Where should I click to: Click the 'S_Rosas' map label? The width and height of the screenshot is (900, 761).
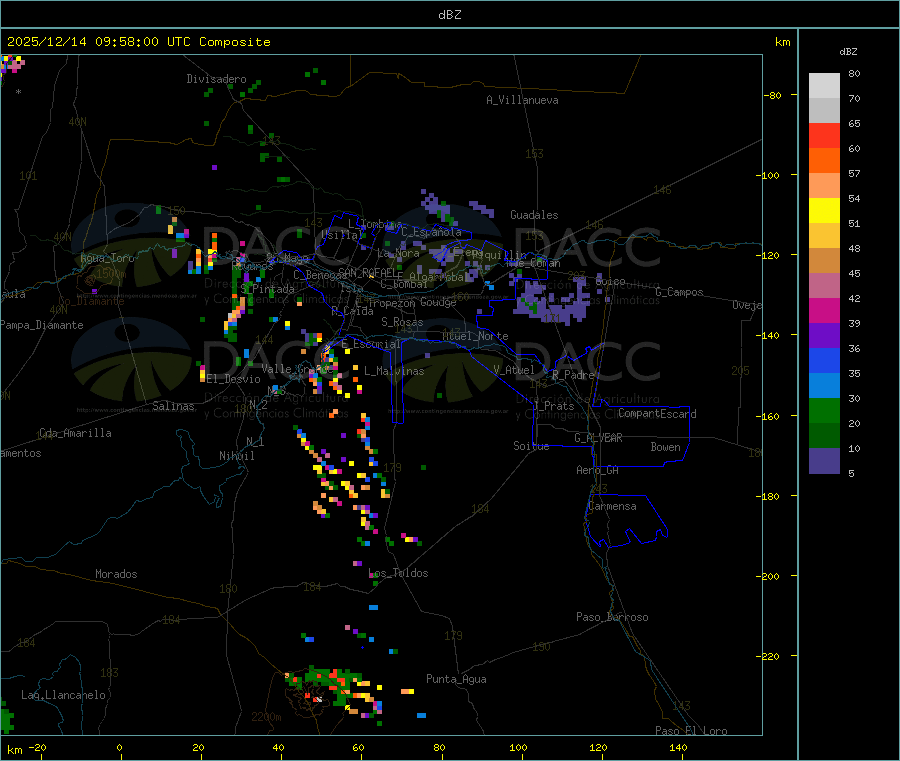click(x=402, y=322)
